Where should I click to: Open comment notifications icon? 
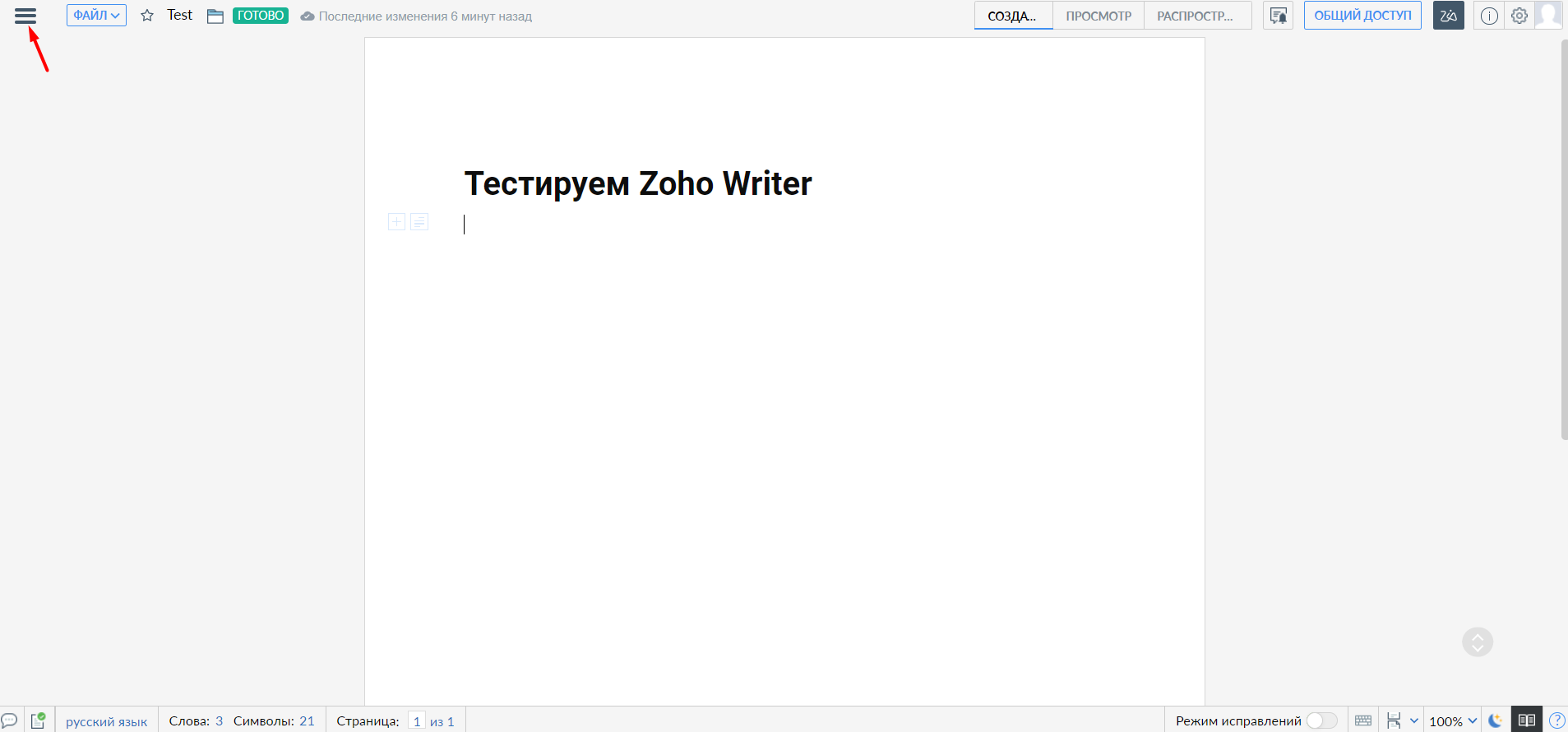tap(1279, 16)
